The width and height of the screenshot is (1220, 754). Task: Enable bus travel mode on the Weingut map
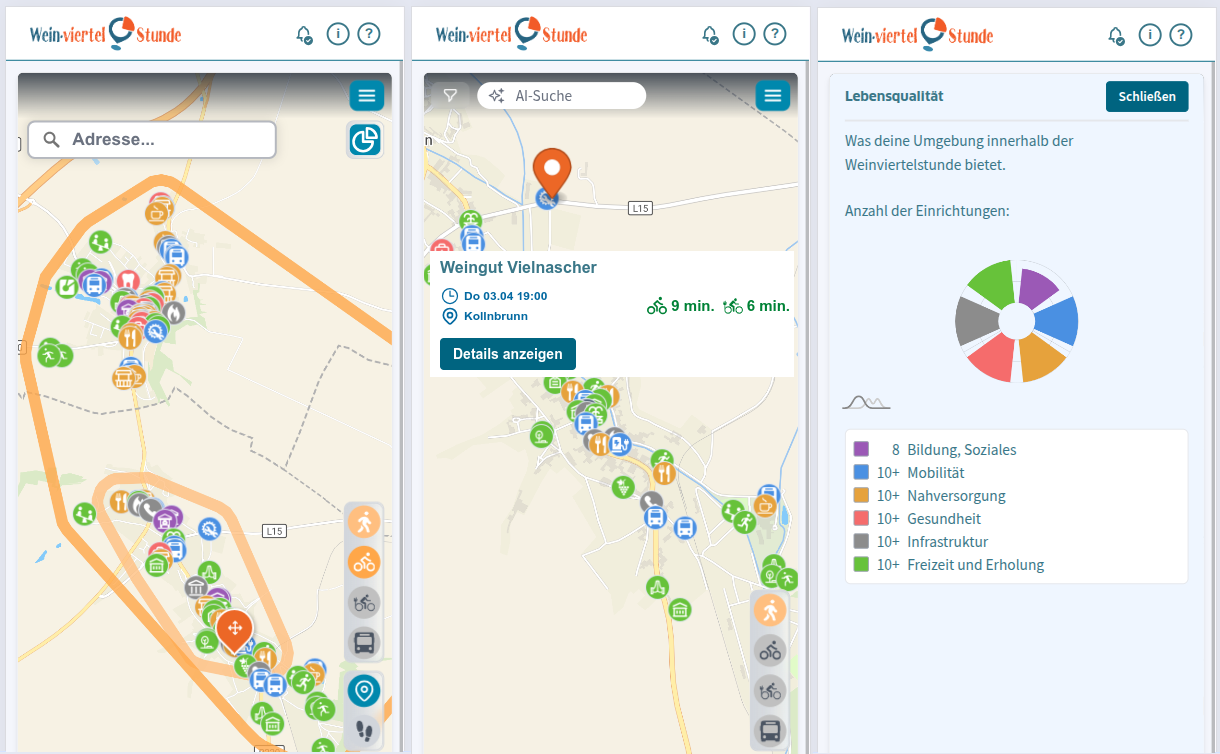point(770,731)
